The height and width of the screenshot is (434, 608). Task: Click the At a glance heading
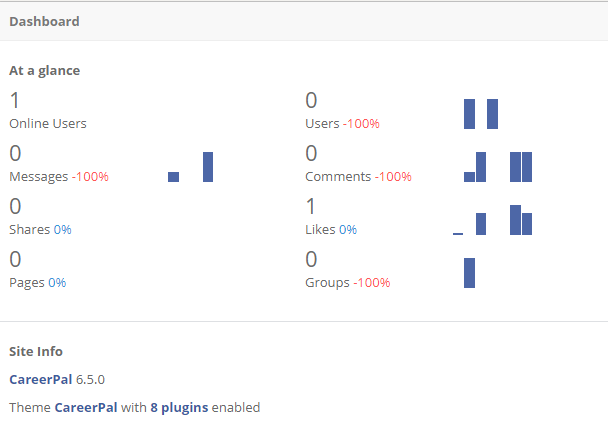(x=45, y=71)
